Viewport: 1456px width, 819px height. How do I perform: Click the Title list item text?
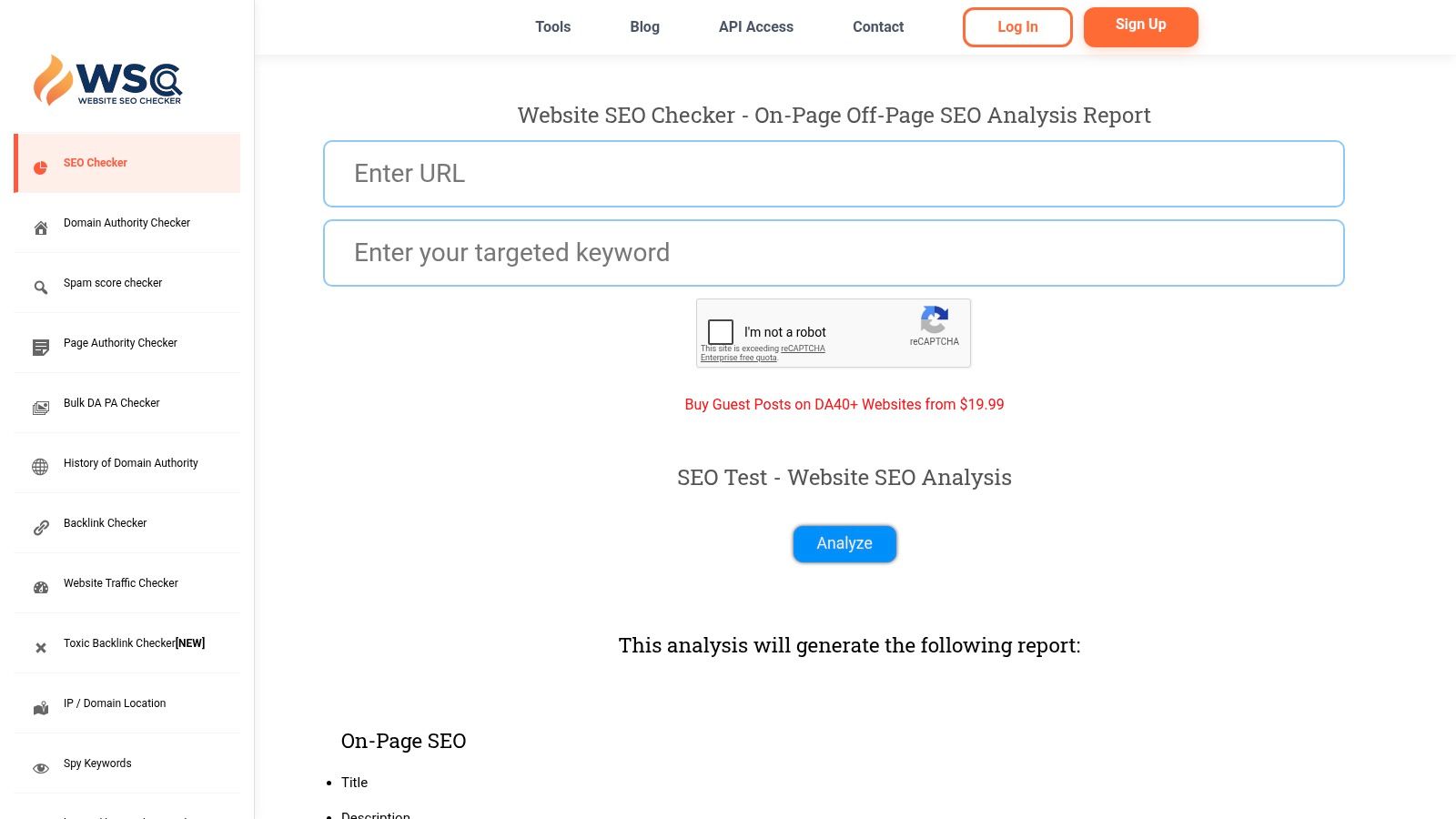click(354, 783)
